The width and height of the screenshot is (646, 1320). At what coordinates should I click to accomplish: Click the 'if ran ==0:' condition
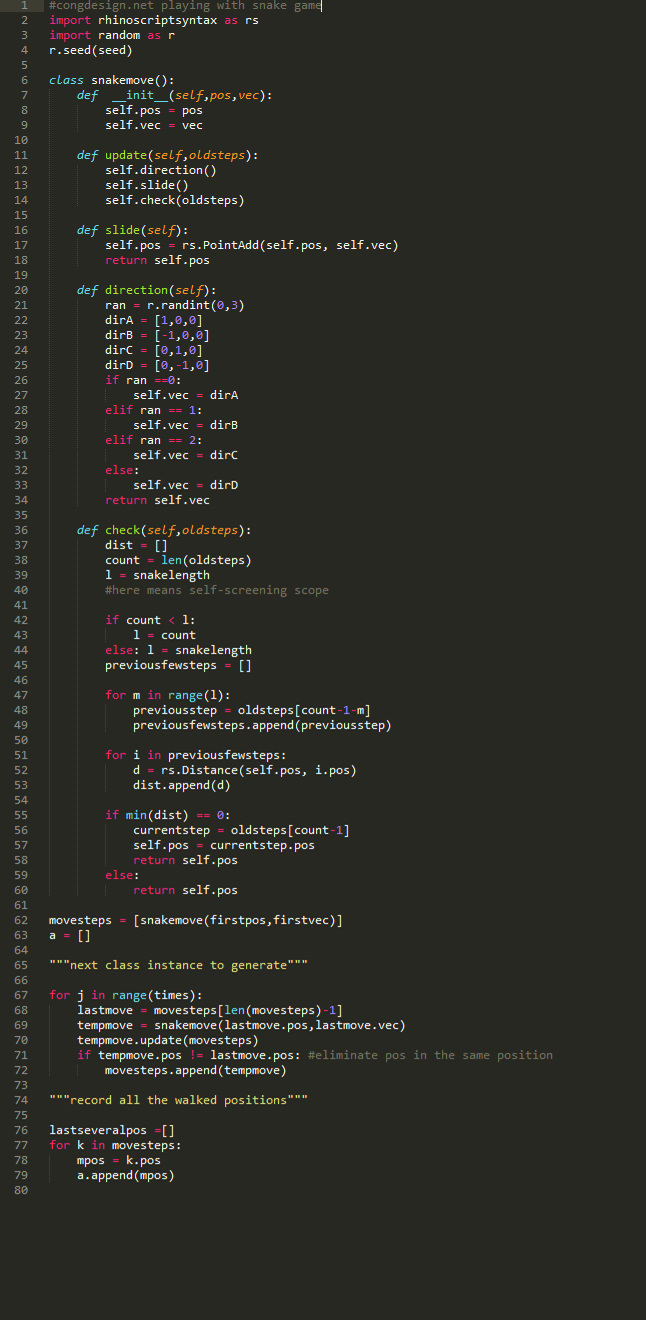pyautogui.click(x=143, y=380)
